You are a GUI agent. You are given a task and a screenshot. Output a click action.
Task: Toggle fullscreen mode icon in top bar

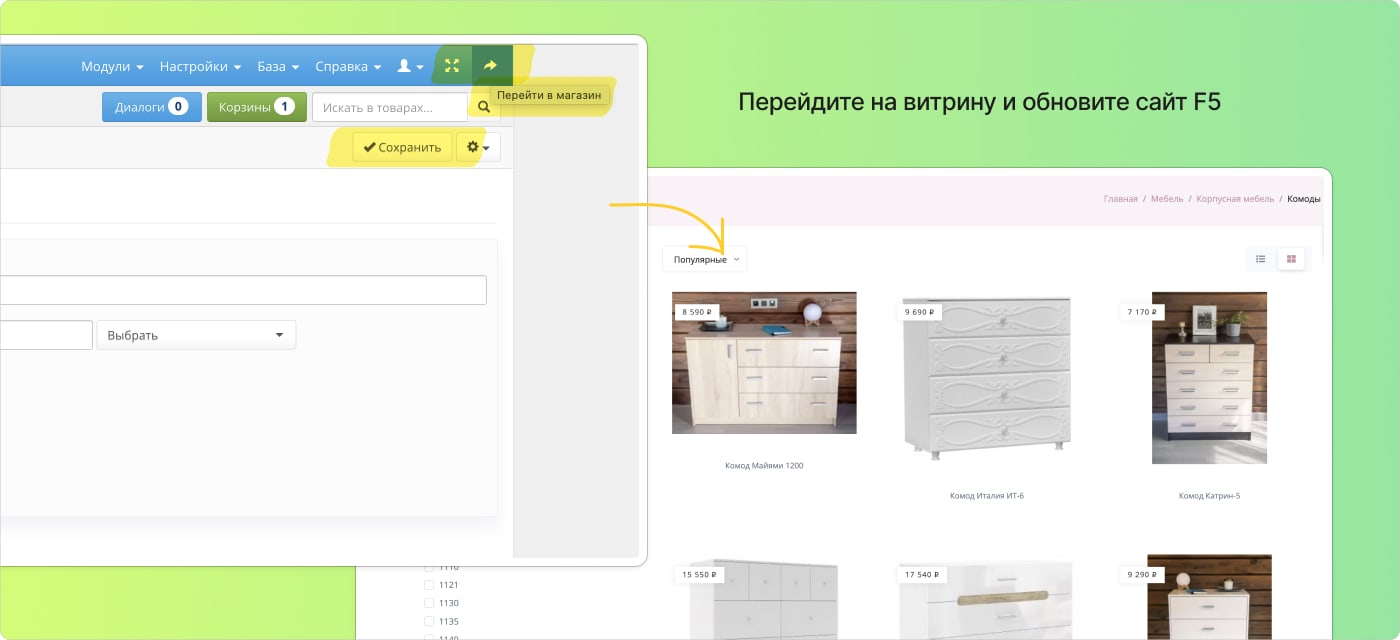[x=452, y=66]
